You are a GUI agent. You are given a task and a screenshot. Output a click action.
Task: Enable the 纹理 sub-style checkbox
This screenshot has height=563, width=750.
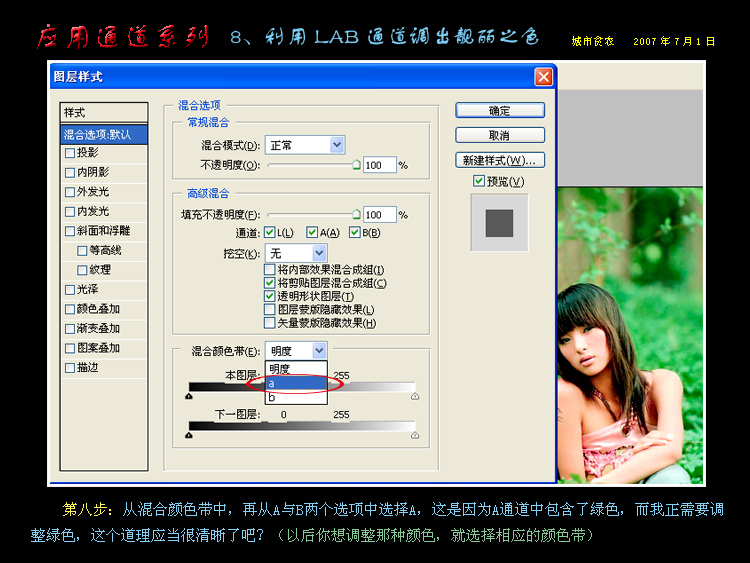pos(82,270)
